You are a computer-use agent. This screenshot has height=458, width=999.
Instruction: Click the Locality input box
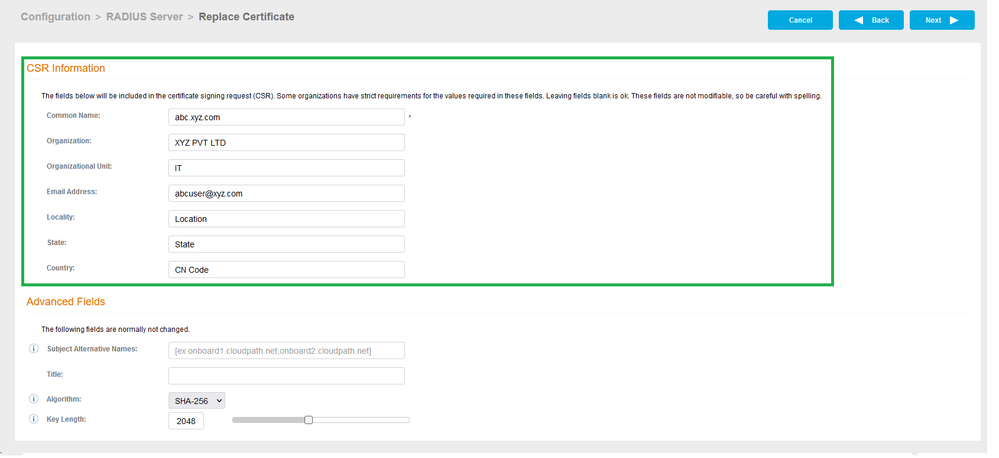click(286, 218)
